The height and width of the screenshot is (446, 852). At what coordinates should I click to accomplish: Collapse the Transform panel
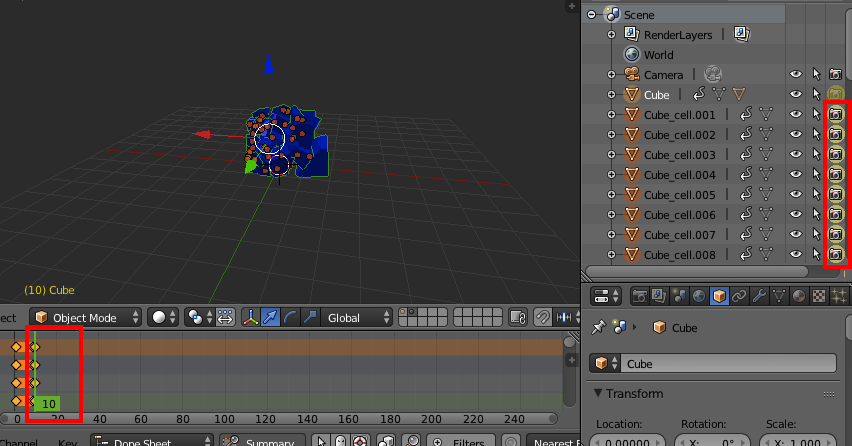[598, 393]
